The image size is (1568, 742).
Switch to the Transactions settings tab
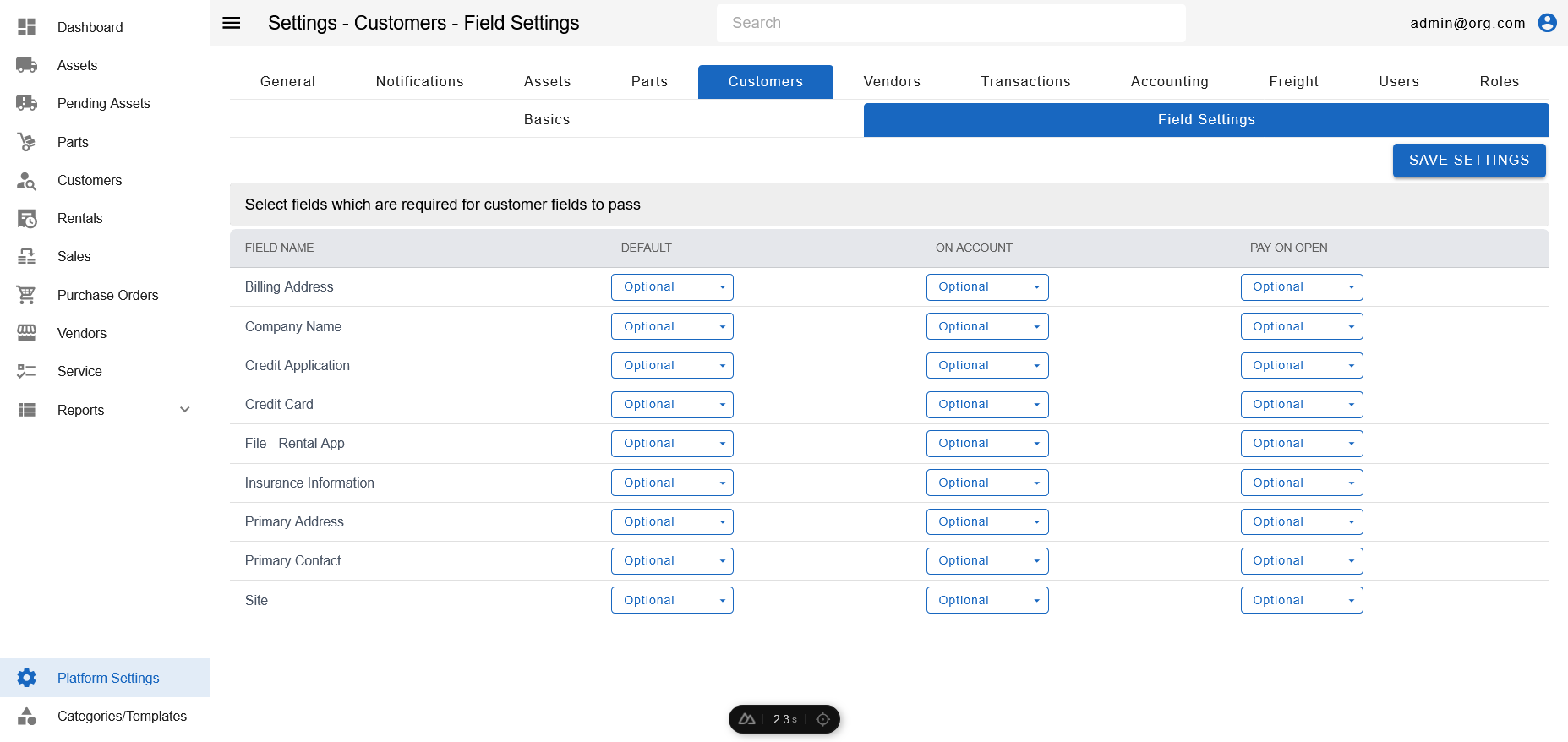[x=1025, y=82]
